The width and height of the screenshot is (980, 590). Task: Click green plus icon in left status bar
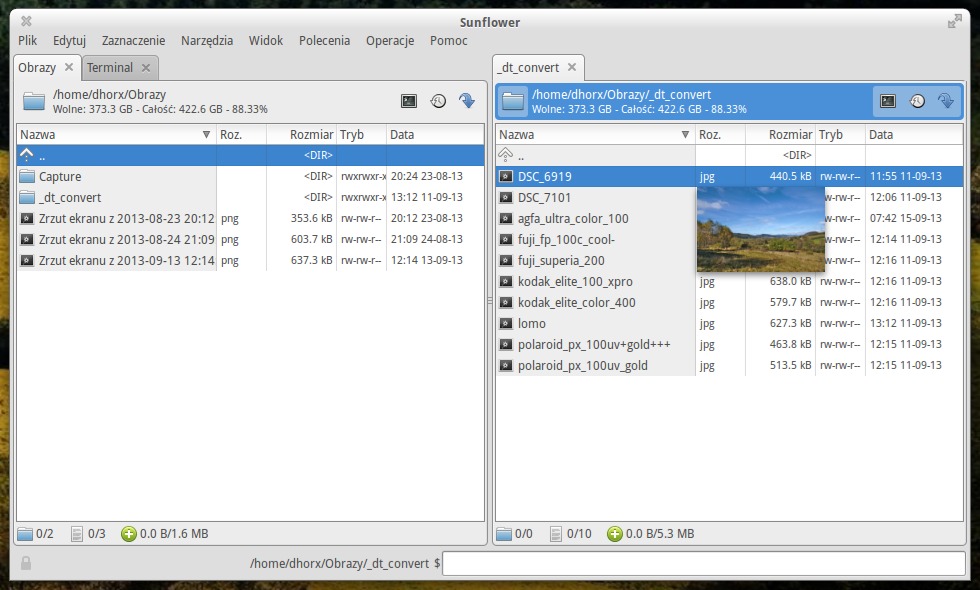pyautogui.click(x=129, y=534)
